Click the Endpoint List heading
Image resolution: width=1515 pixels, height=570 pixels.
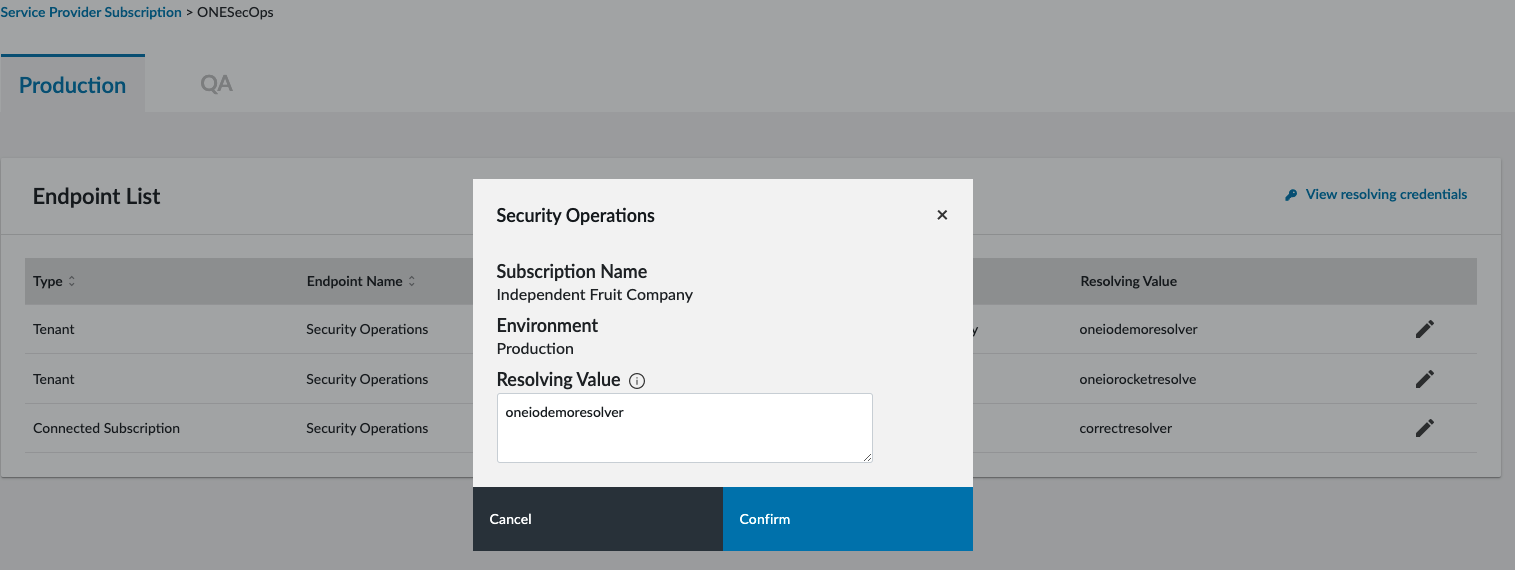click(97, 196)
